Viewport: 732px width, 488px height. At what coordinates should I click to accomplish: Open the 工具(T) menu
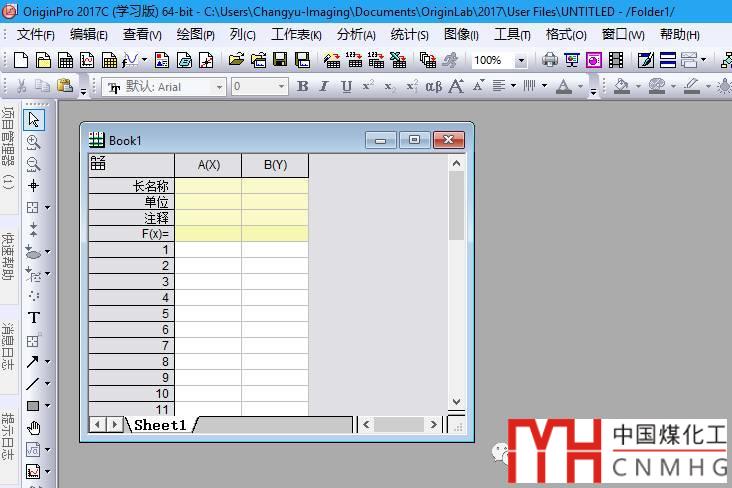[512, 35]
